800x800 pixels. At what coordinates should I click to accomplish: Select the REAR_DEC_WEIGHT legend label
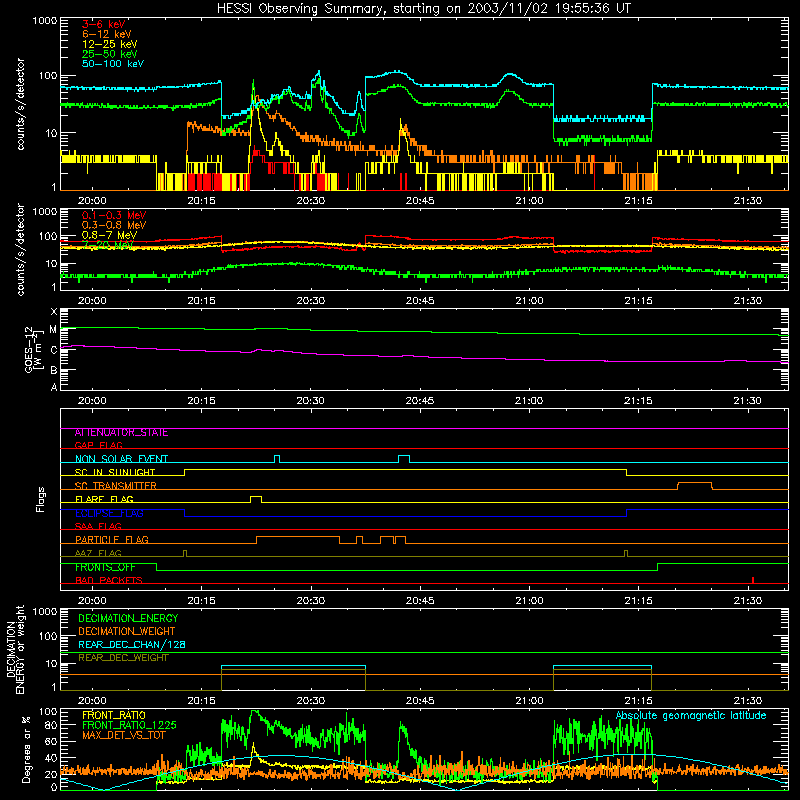(x=123, y=658)
